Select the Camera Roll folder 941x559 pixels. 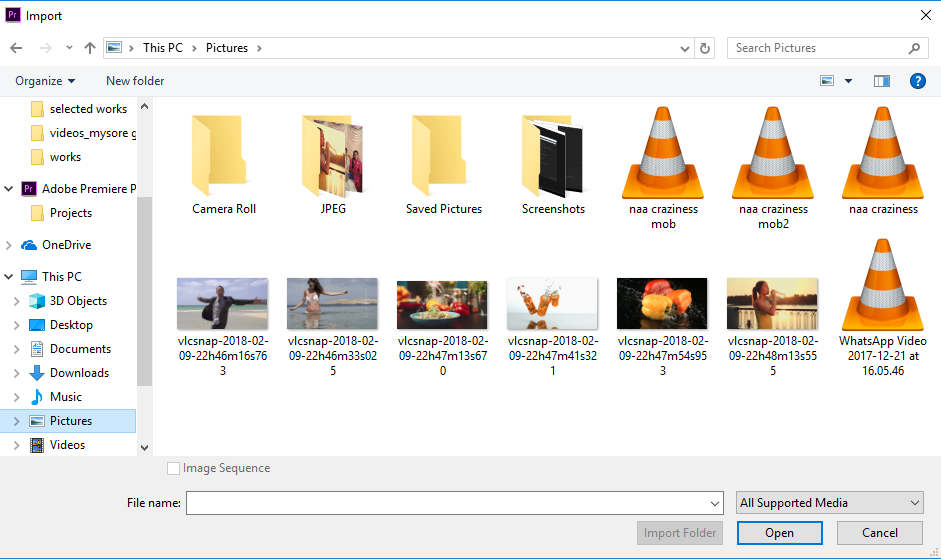[224, 164]
